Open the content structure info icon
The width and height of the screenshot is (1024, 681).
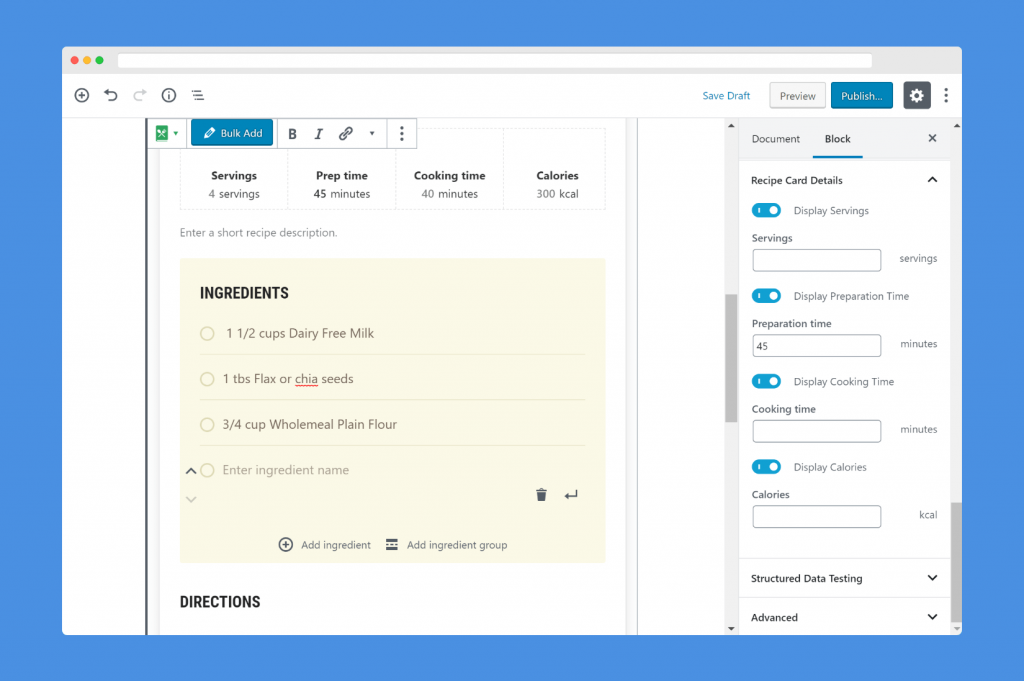pyautogui.click(x=169, y=96)
